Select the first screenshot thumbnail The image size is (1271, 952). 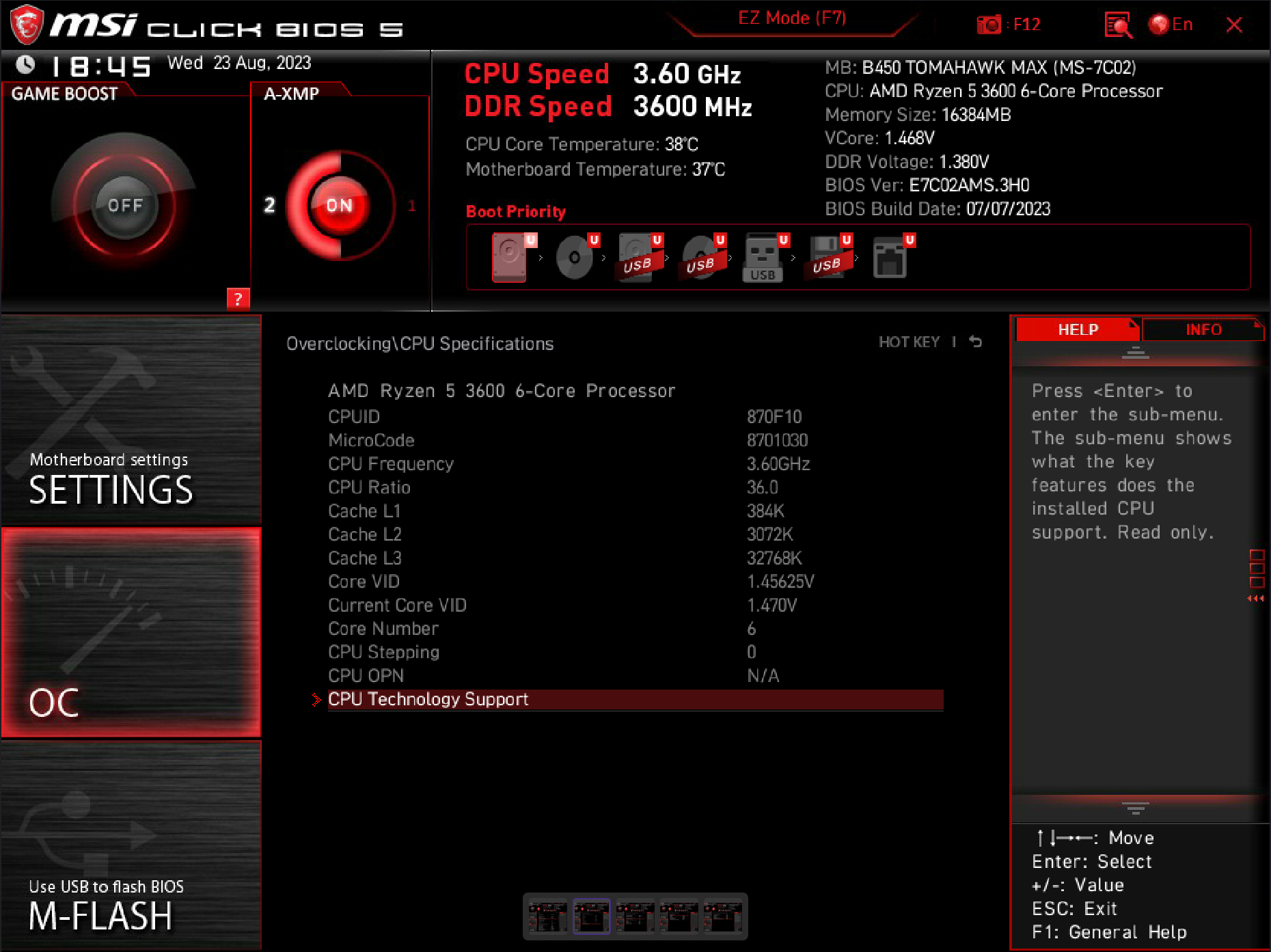pyautogui.click(x=548, y=916)
